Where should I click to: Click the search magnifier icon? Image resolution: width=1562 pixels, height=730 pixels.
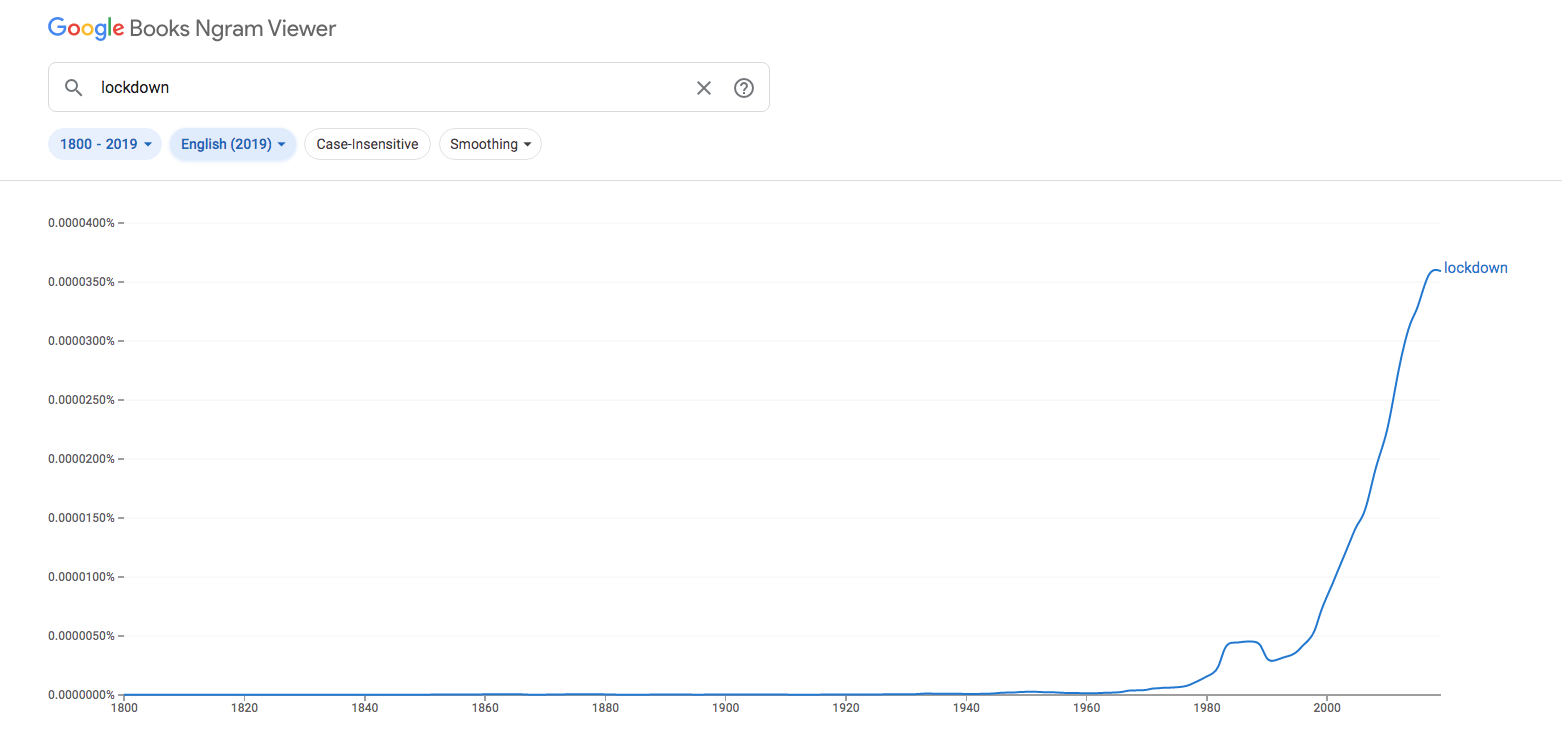(x=73, y=88)
